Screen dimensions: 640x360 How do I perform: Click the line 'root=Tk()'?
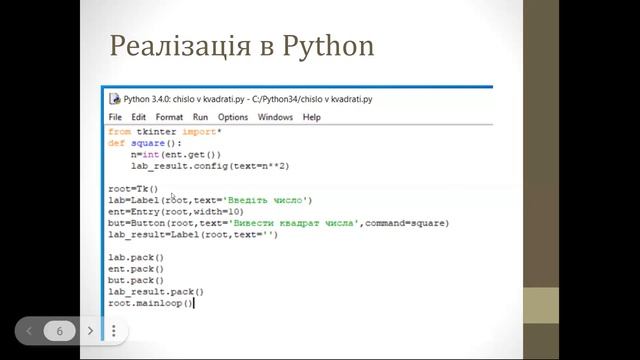pos(133,189)
